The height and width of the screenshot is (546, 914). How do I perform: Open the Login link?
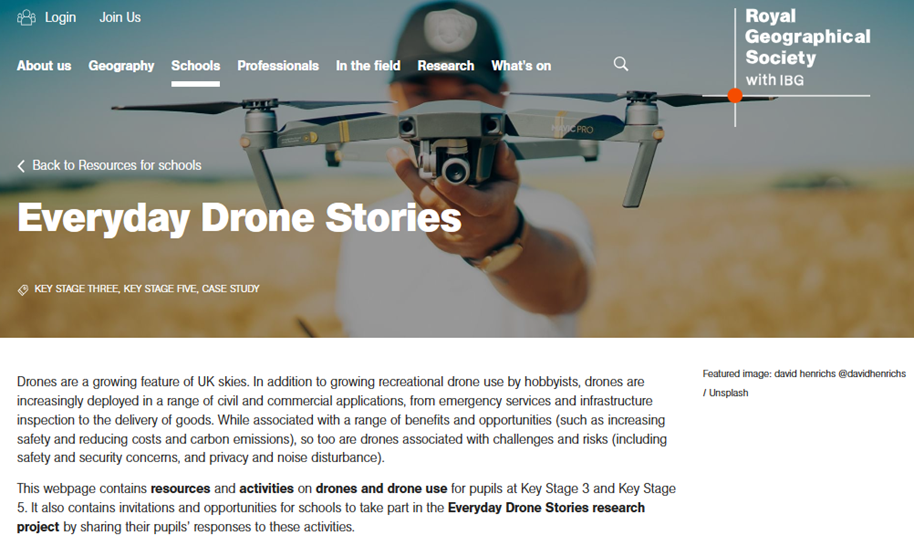(x=61, y=17)
